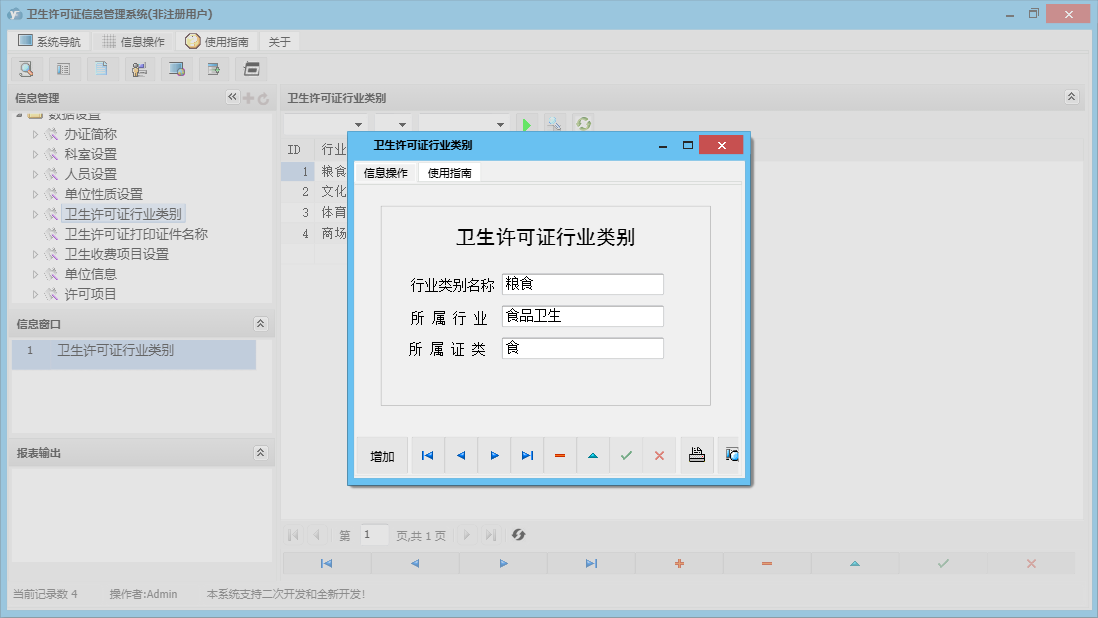Click the search/query icon in the toolbar

[26, 69]
